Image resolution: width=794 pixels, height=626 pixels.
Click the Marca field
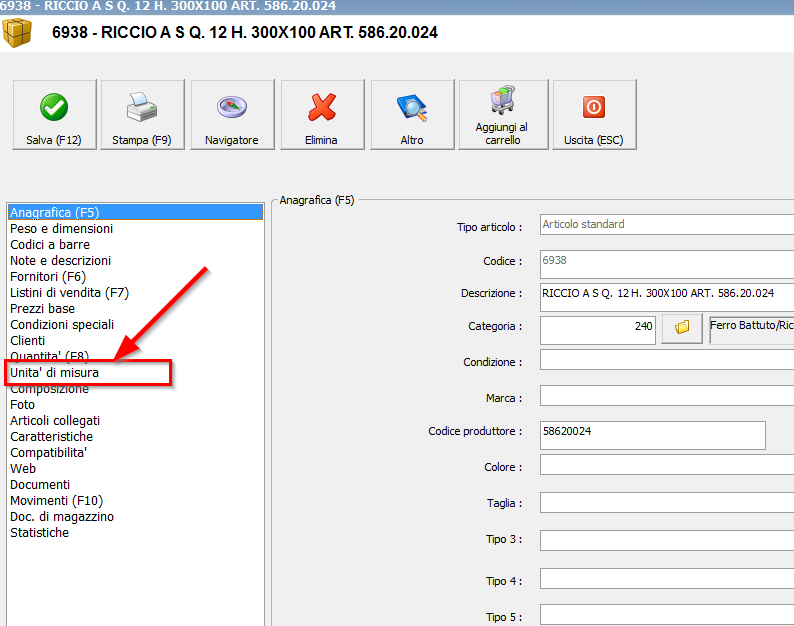pos(667,396)
